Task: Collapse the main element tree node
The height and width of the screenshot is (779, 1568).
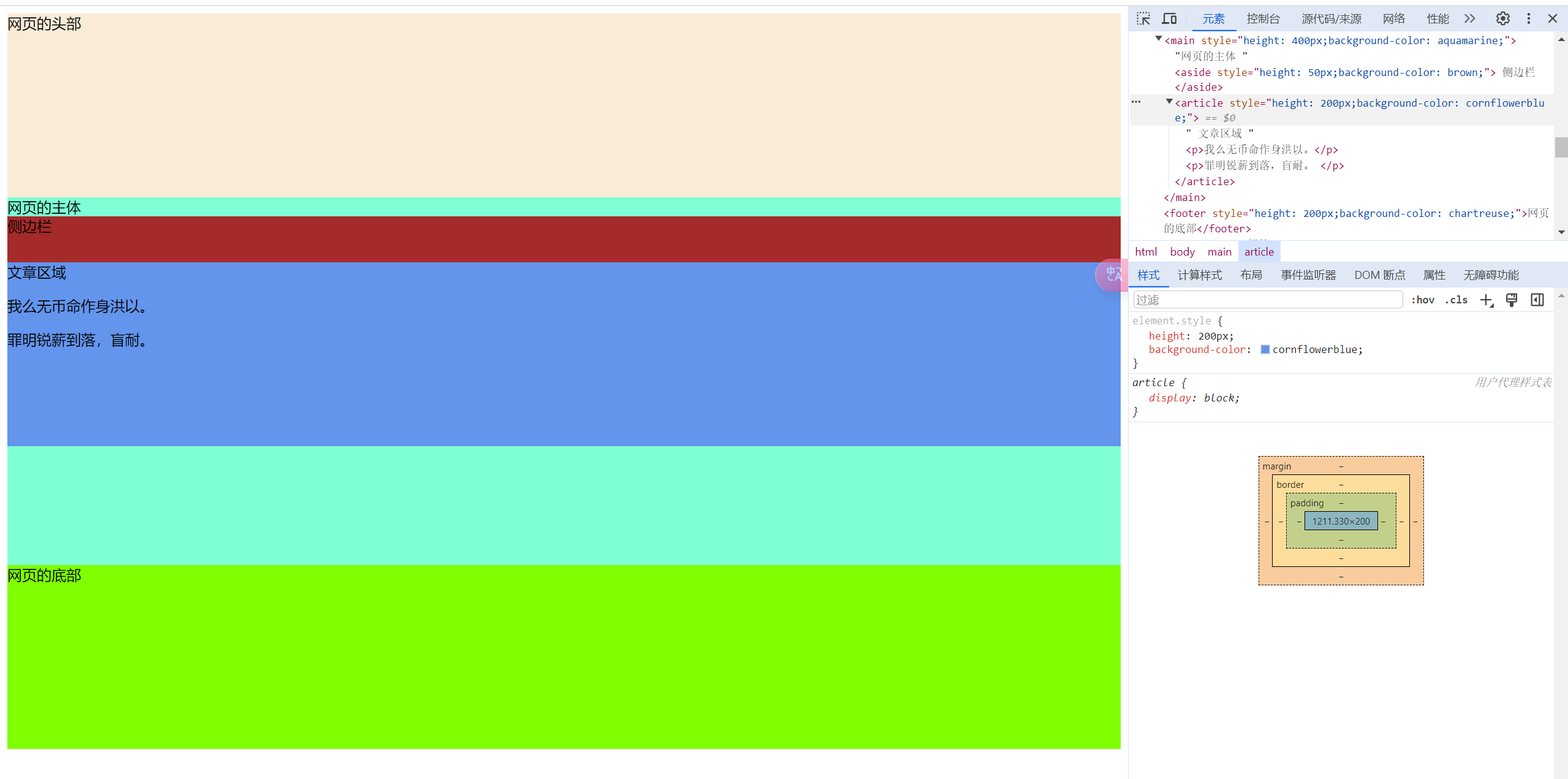Action: point(1158,39)
